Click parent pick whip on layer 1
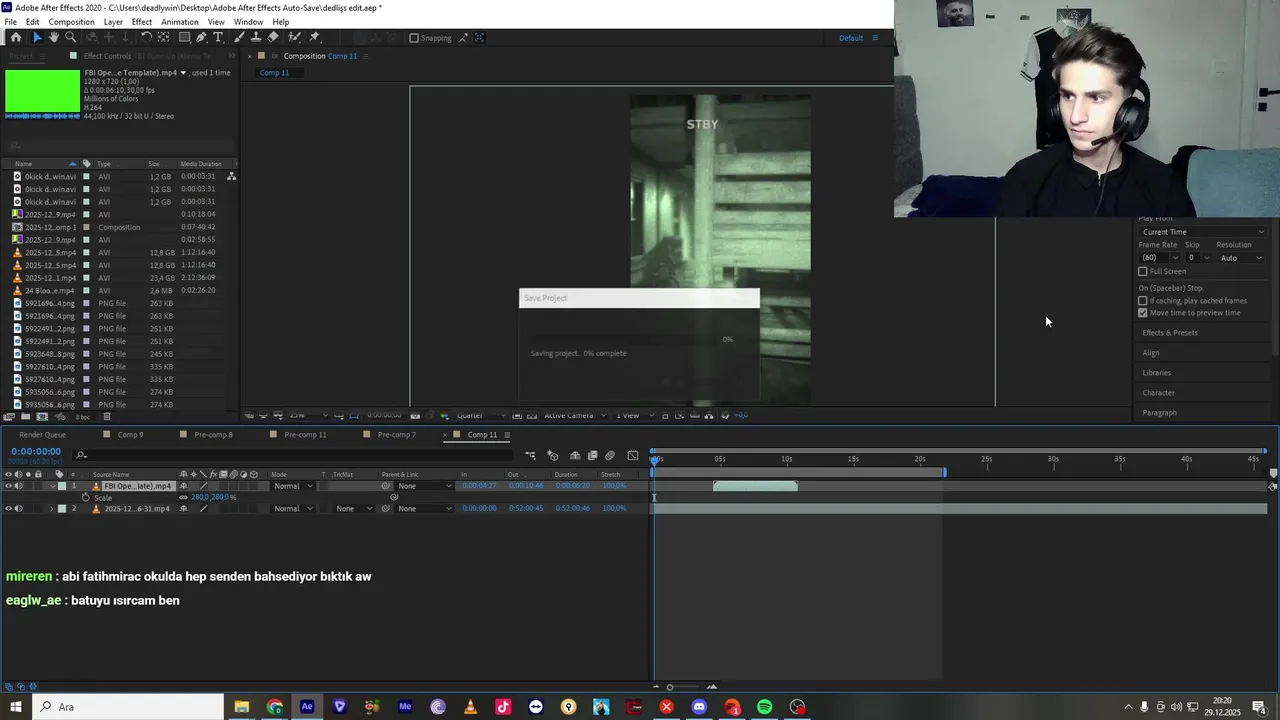Viewport: 1280px width, 720px height. [x=386, y=486]
